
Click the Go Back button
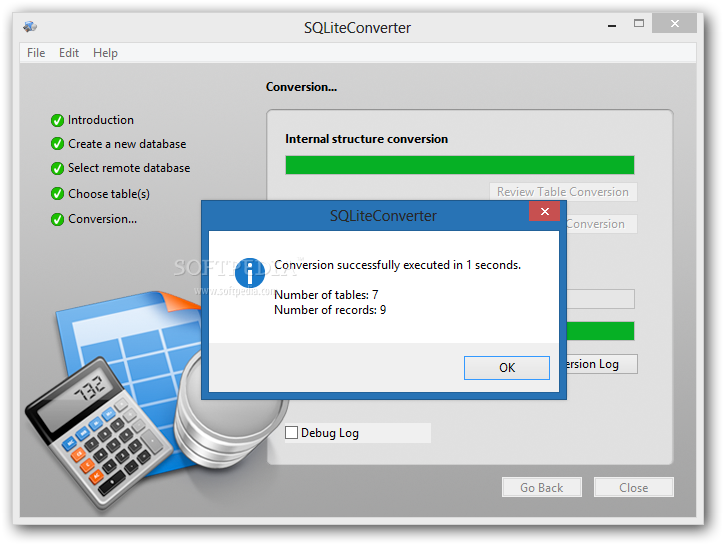542,487
